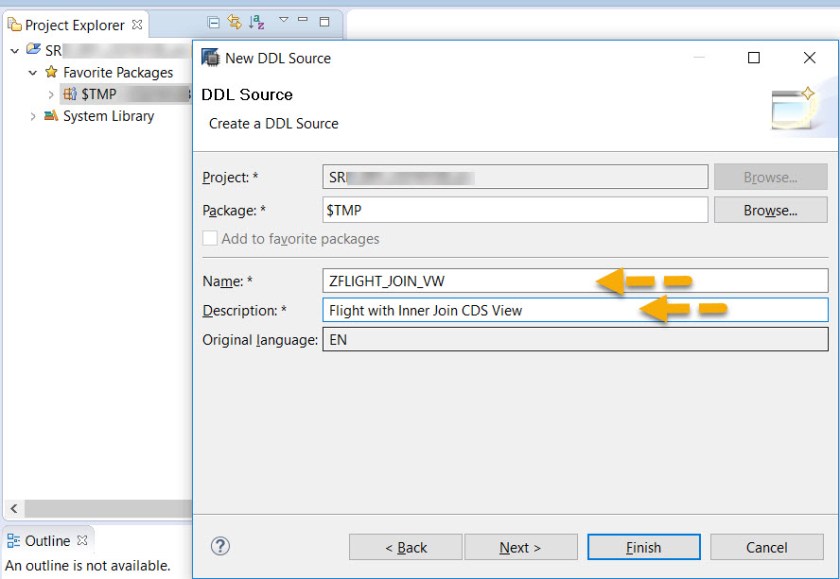Open dialog help question mark
This screenshot has height=579, width=840.
pos(220,546)
